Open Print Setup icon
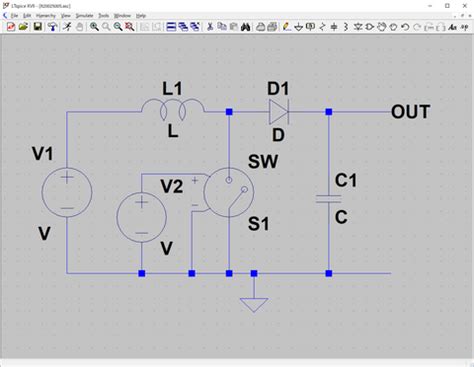 [x=261, y=27]
